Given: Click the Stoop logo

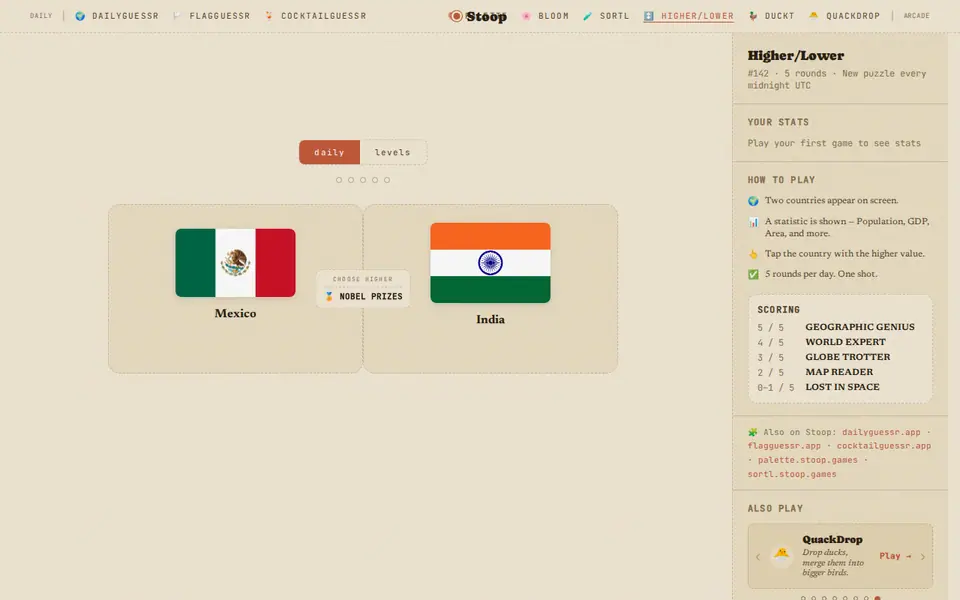Looking at the screenshot, I should [478, 17].
